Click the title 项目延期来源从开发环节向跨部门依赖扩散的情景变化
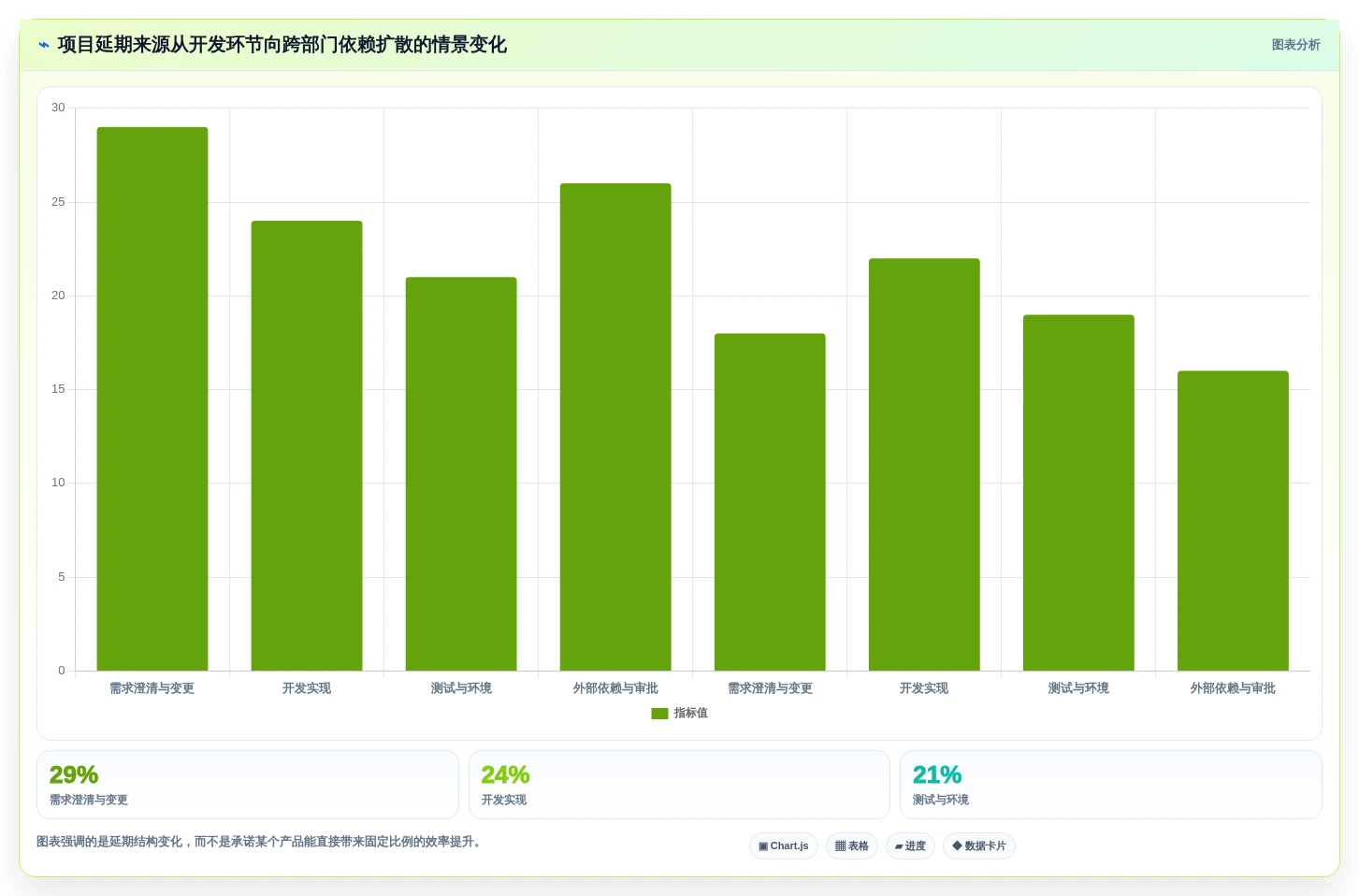This screenshot has width=1359, height=896. pos(282,45)
